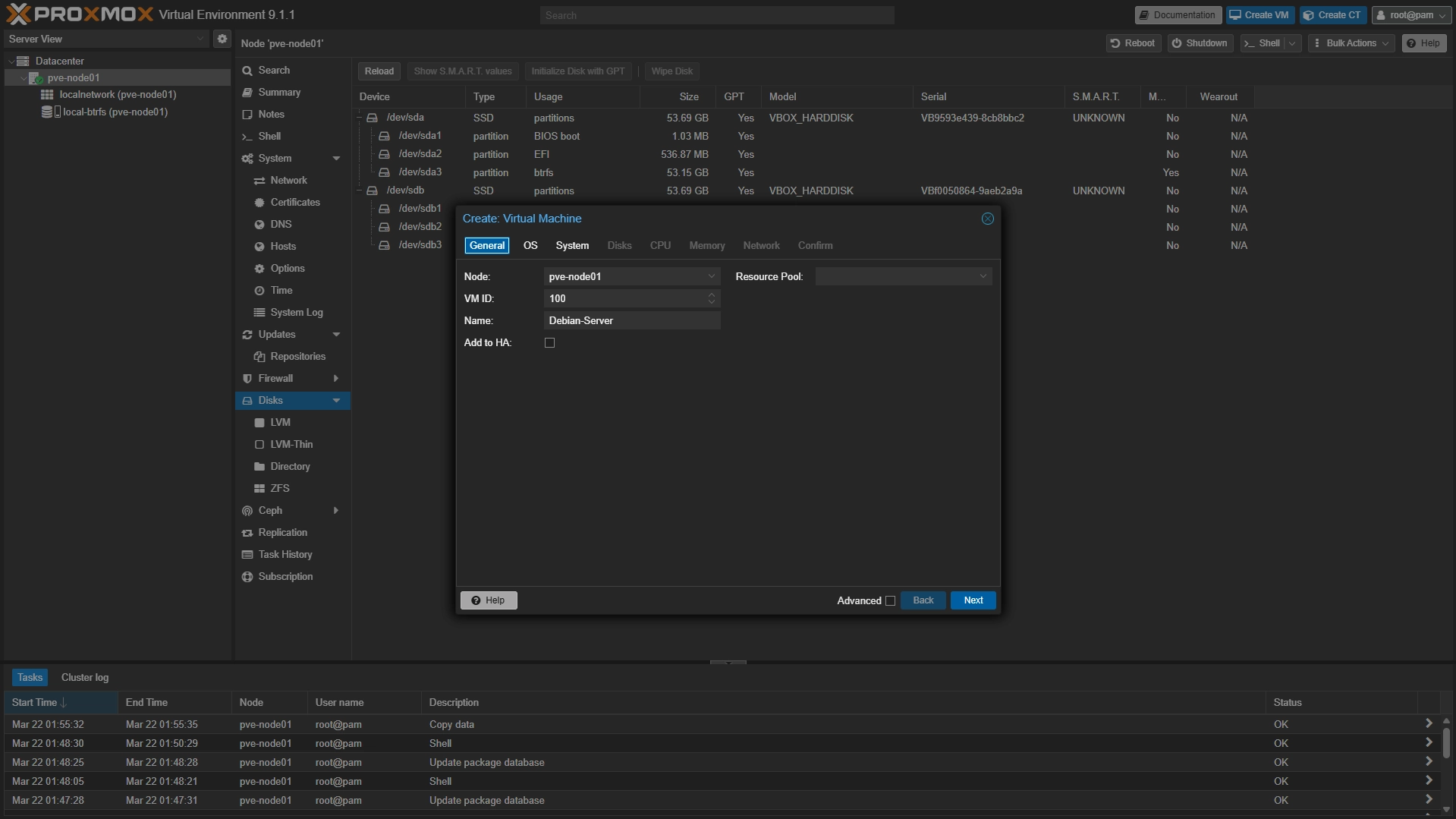The width and height of the screenshot is (1456, 819).
Task: Click the Next button
Action: coord(973,600)
